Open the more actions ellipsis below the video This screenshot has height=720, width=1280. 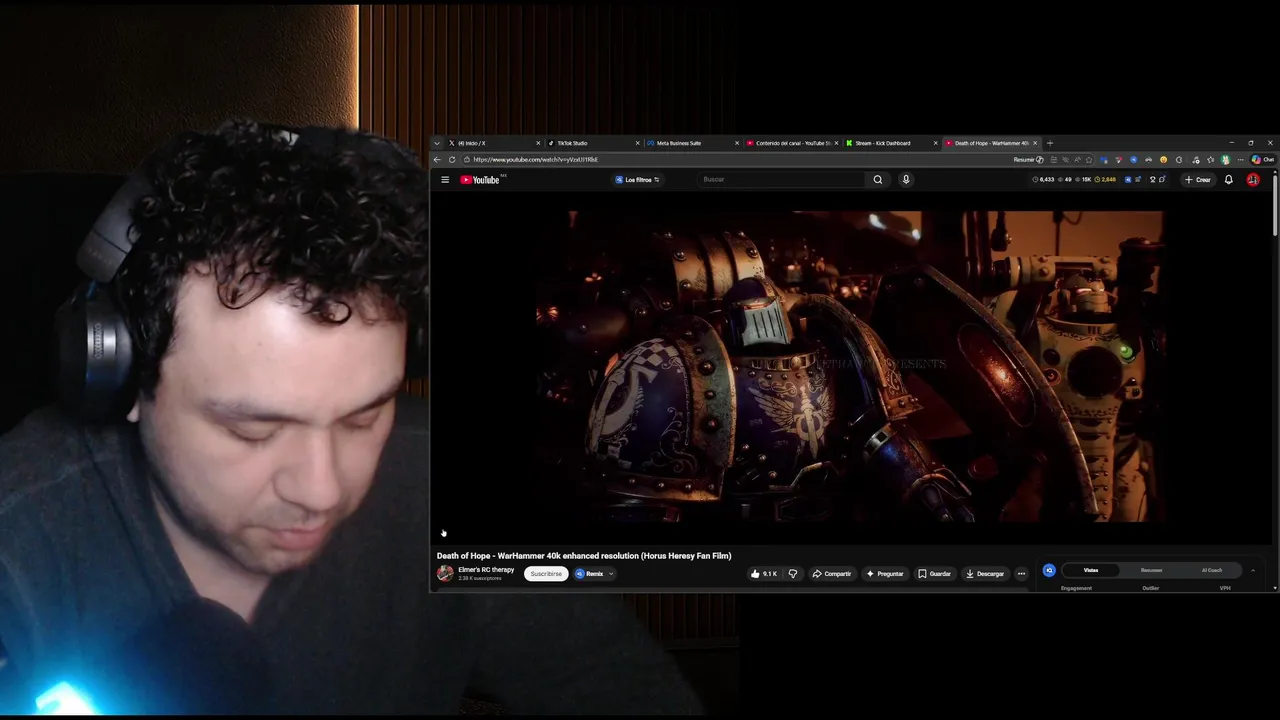pos(1021,574)
